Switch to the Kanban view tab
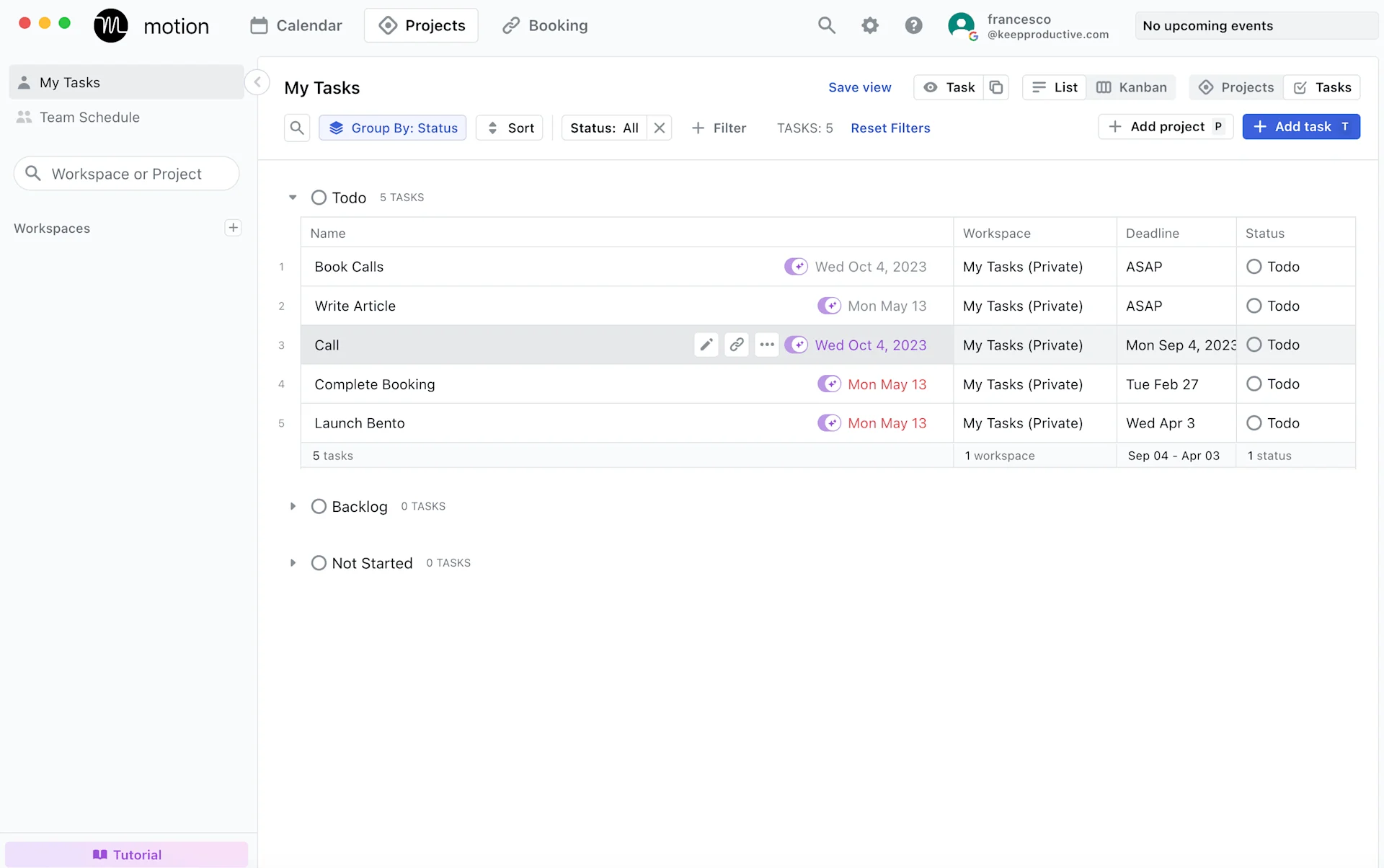Viewport: 1384px width, 868px height. tap(1131, 87)
